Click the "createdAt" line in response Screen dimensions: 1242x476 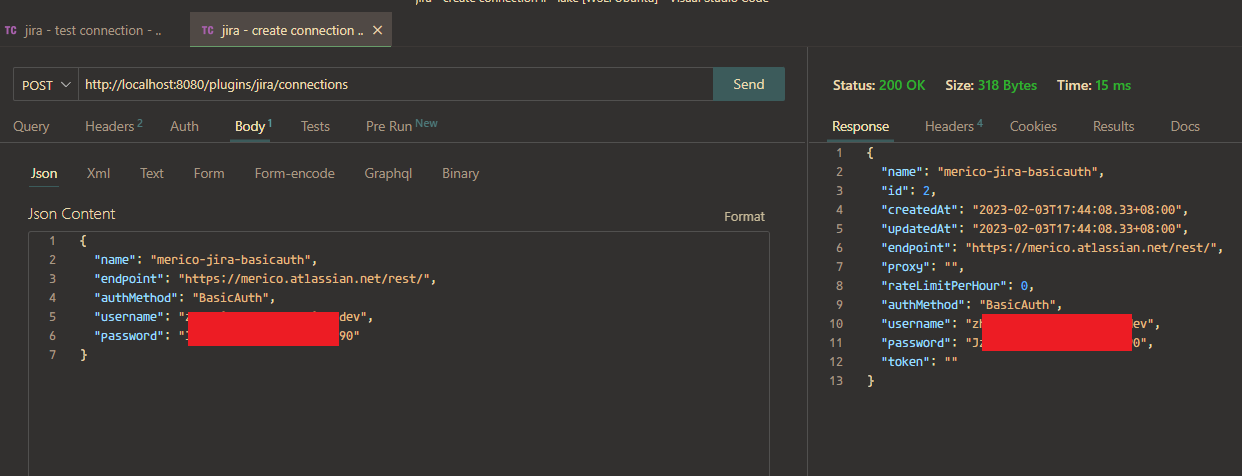1034,209
